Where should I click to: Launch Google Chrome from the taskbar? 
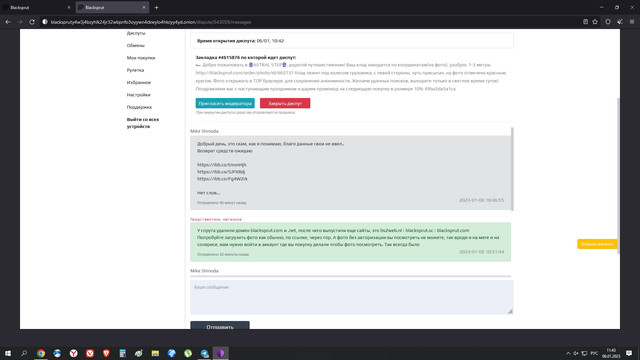(x=41, y=353)
